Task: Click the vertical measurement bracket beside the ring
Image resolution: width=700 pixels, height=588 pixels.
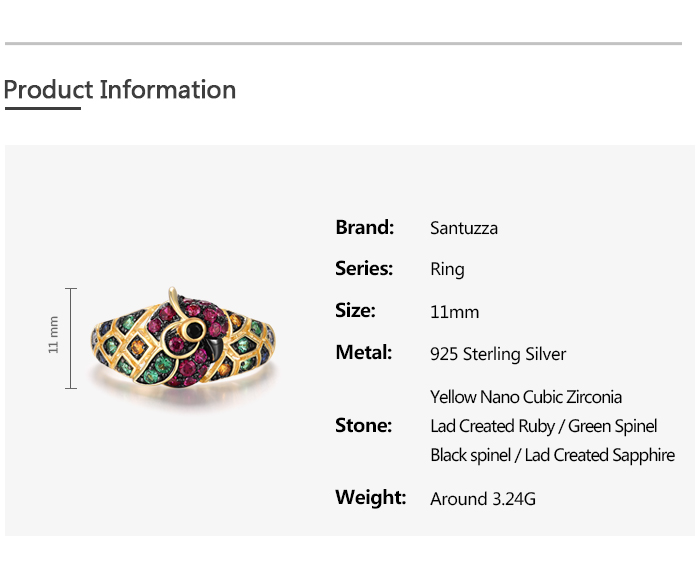Action: (x=71, y=338)
